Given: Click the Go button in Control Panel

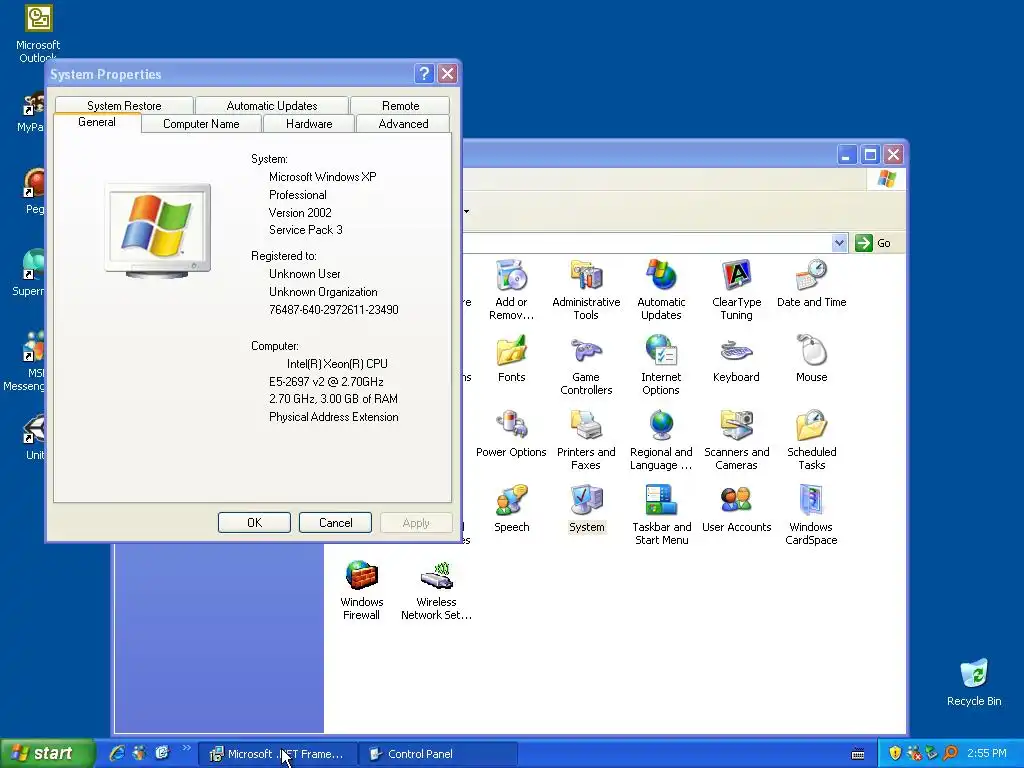Looking at the screenshot, I should [x=873, y=243].
